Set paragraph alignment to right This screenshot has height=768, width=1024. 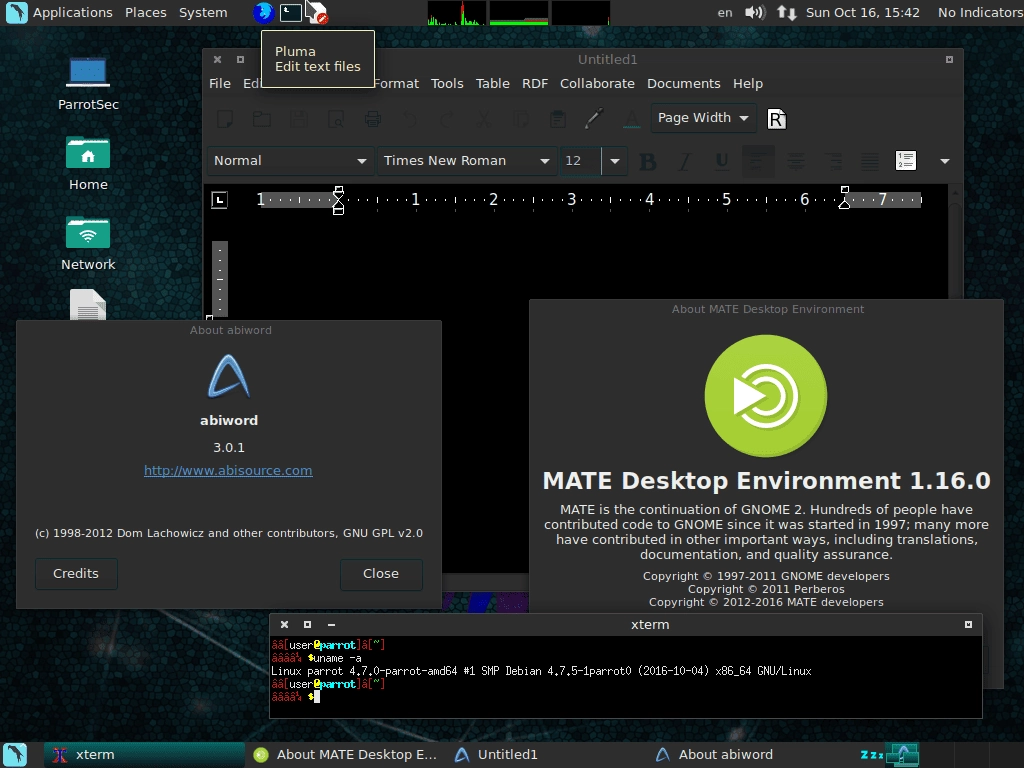tap(833, 161)
